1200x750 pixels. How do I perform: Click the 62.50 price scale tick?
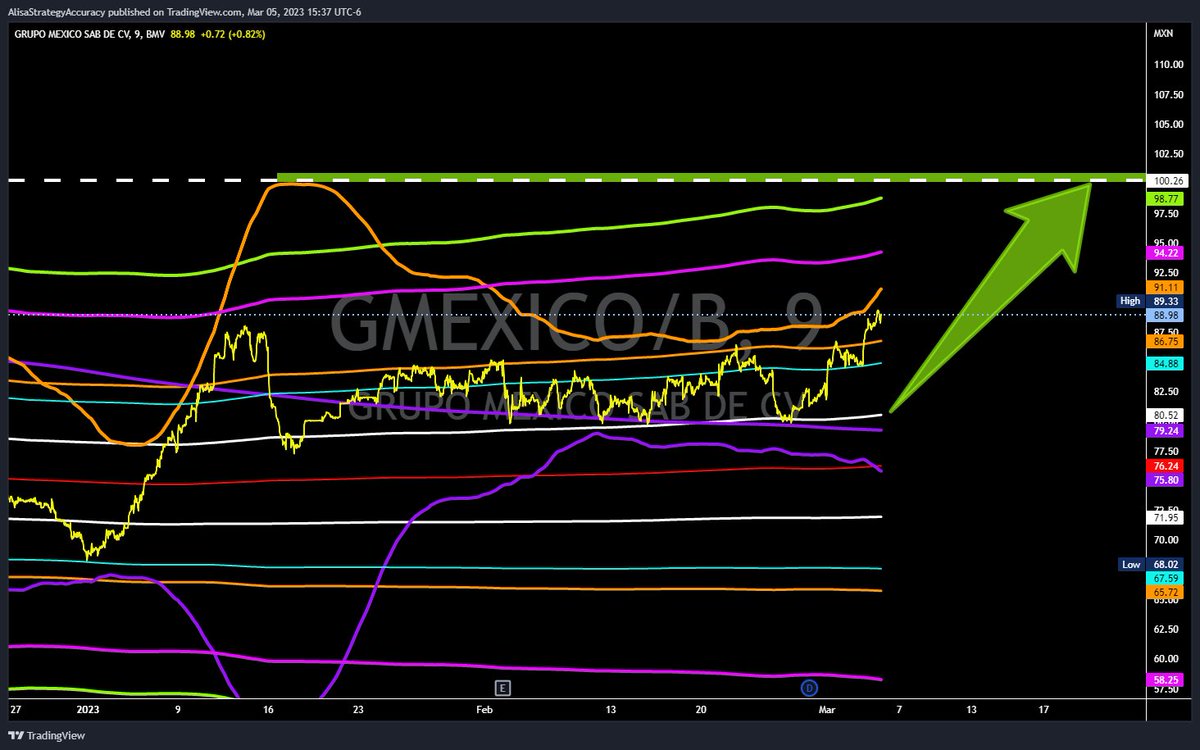1168,629
